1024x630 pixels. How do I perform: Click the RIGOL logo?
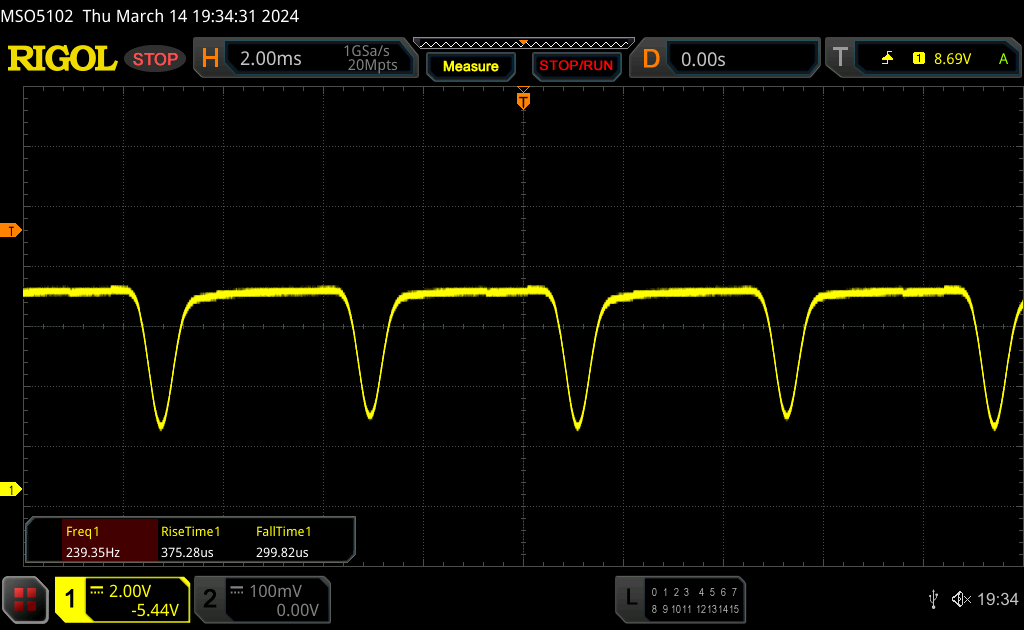pos(62,59)
